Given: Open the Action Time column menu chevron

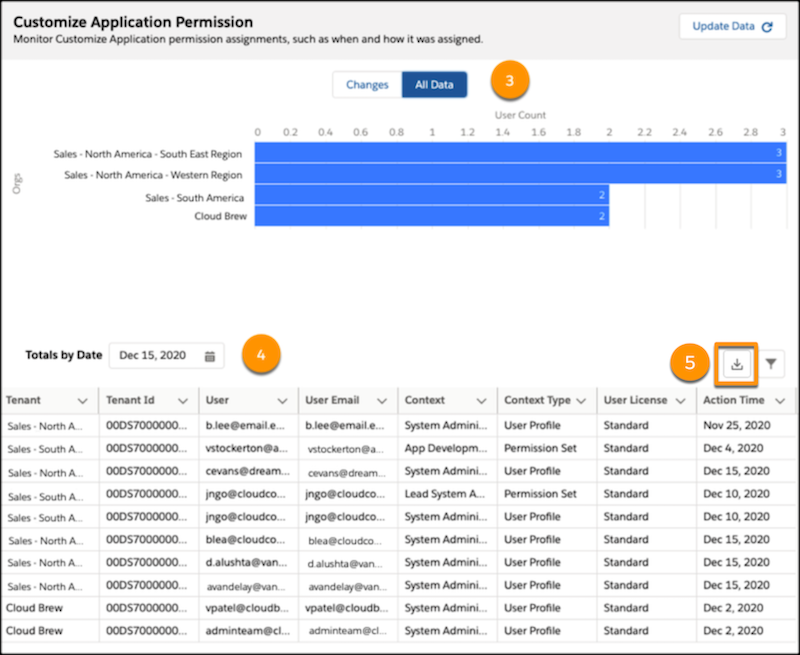Looking at the screenshot, I should pos(780,401).
